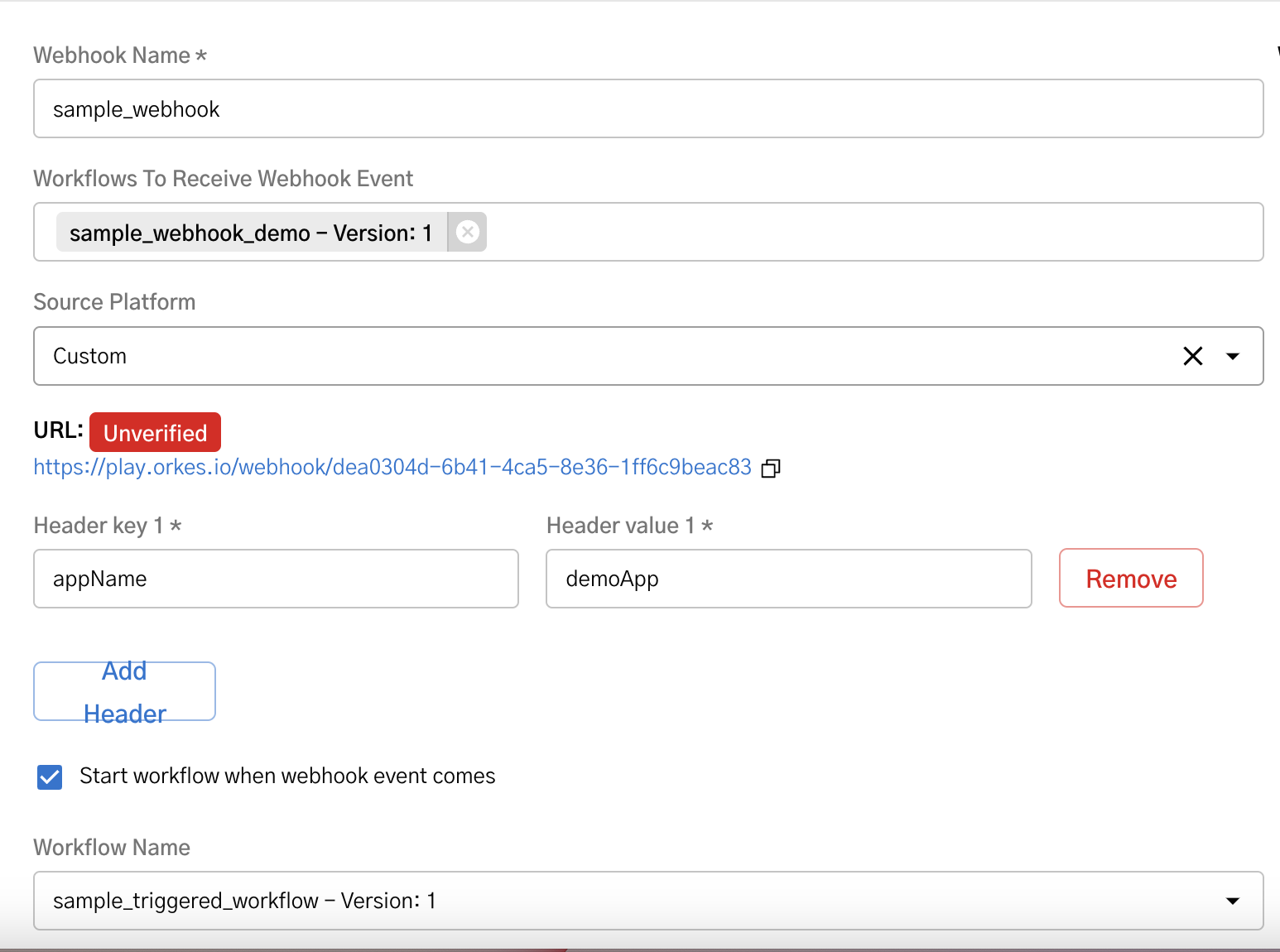Screen dimensions: 1280x952
Task: Click the sample_webhook_demo Version 1 chip
Action: (250, 232)
